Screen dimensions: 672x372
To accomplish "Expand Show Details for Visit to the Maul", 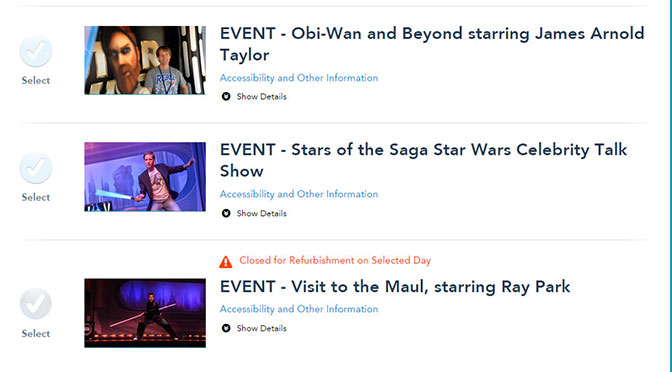I will 261,328.
